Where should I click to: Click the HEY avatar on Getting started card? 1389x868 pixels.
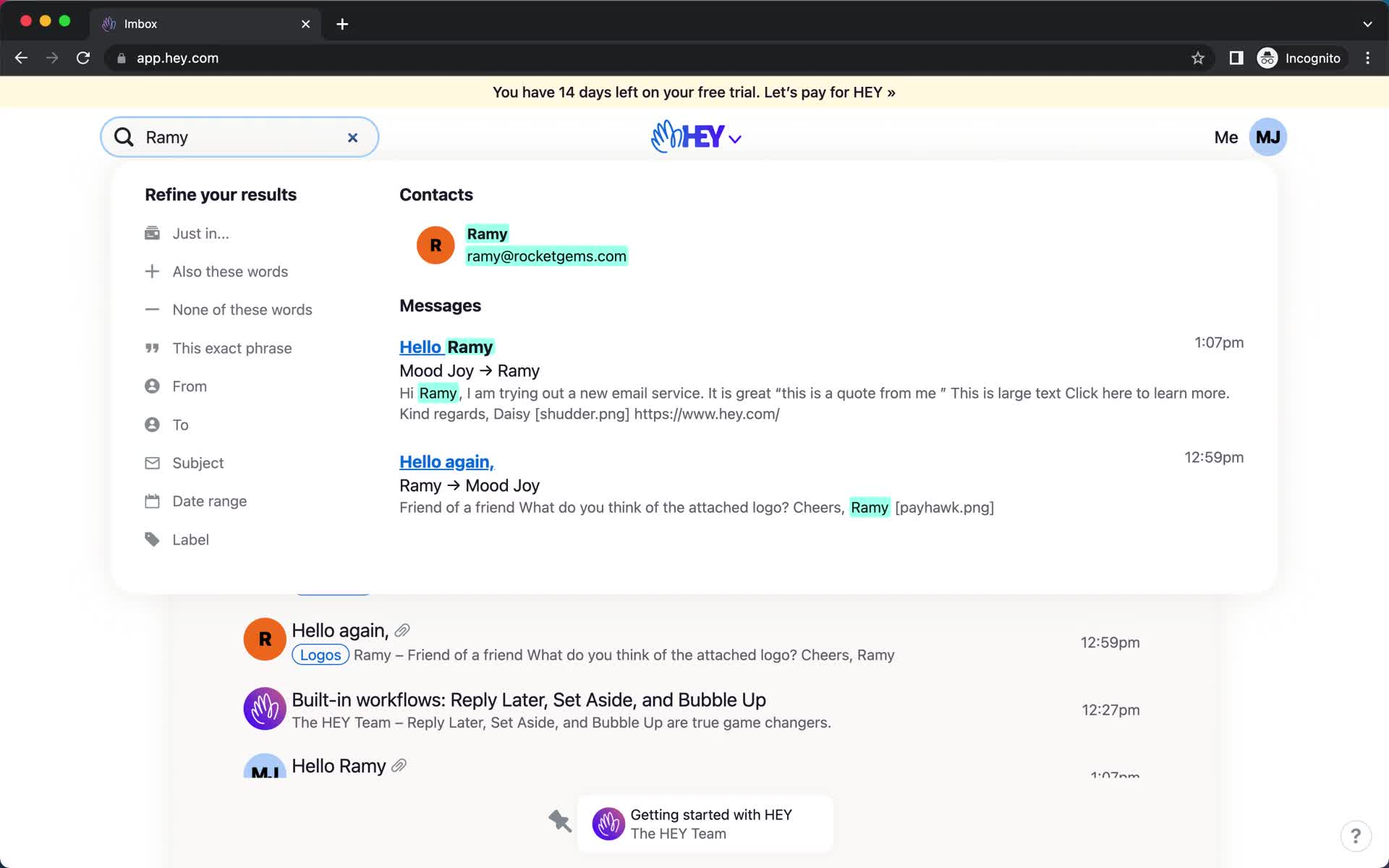608,824
